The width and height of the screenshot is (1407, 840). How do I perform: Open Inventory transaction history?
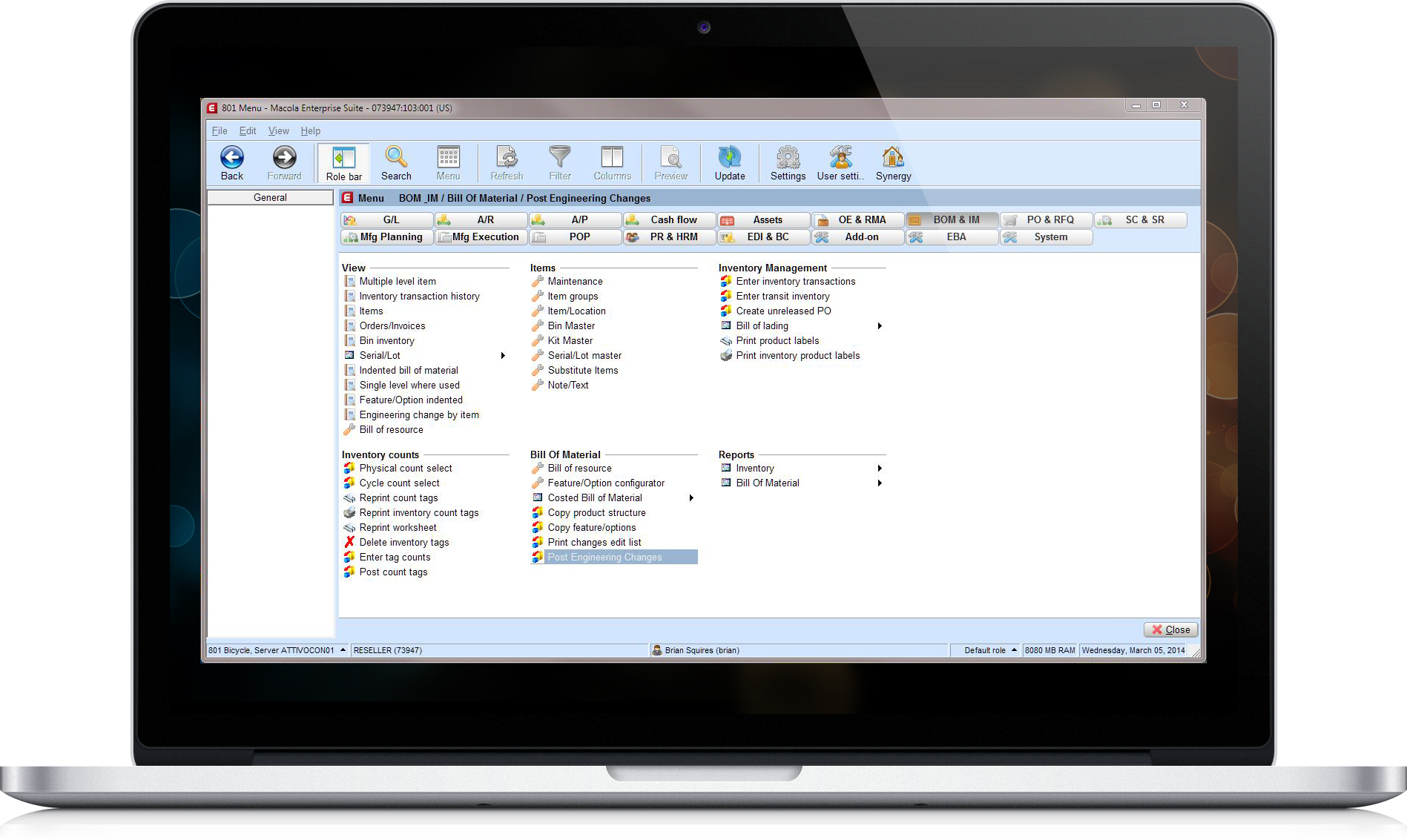[419, 297]
